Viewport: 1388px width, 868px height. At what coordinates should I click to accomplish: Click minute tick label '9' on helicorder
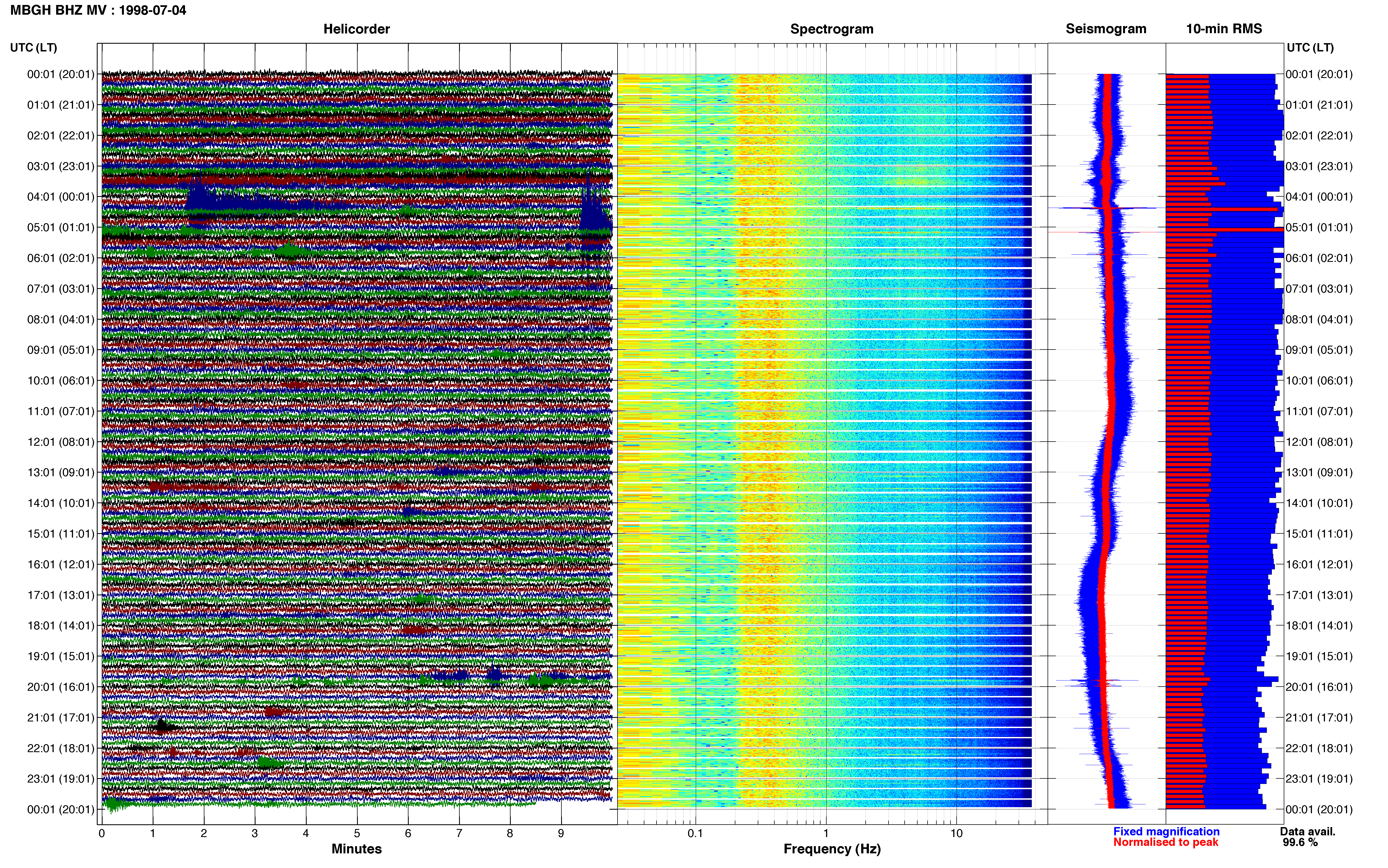coord(561,833)
